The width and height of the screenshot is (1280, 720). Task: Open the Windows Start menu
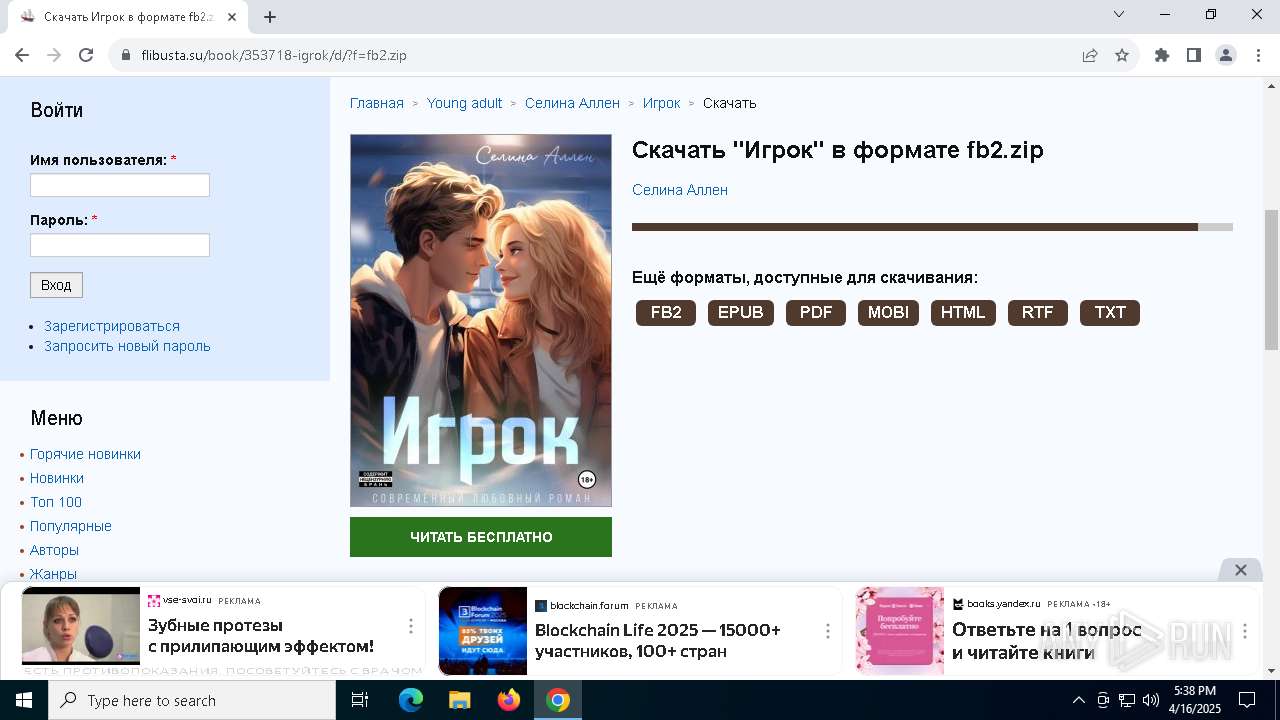(x=24, y=700)
